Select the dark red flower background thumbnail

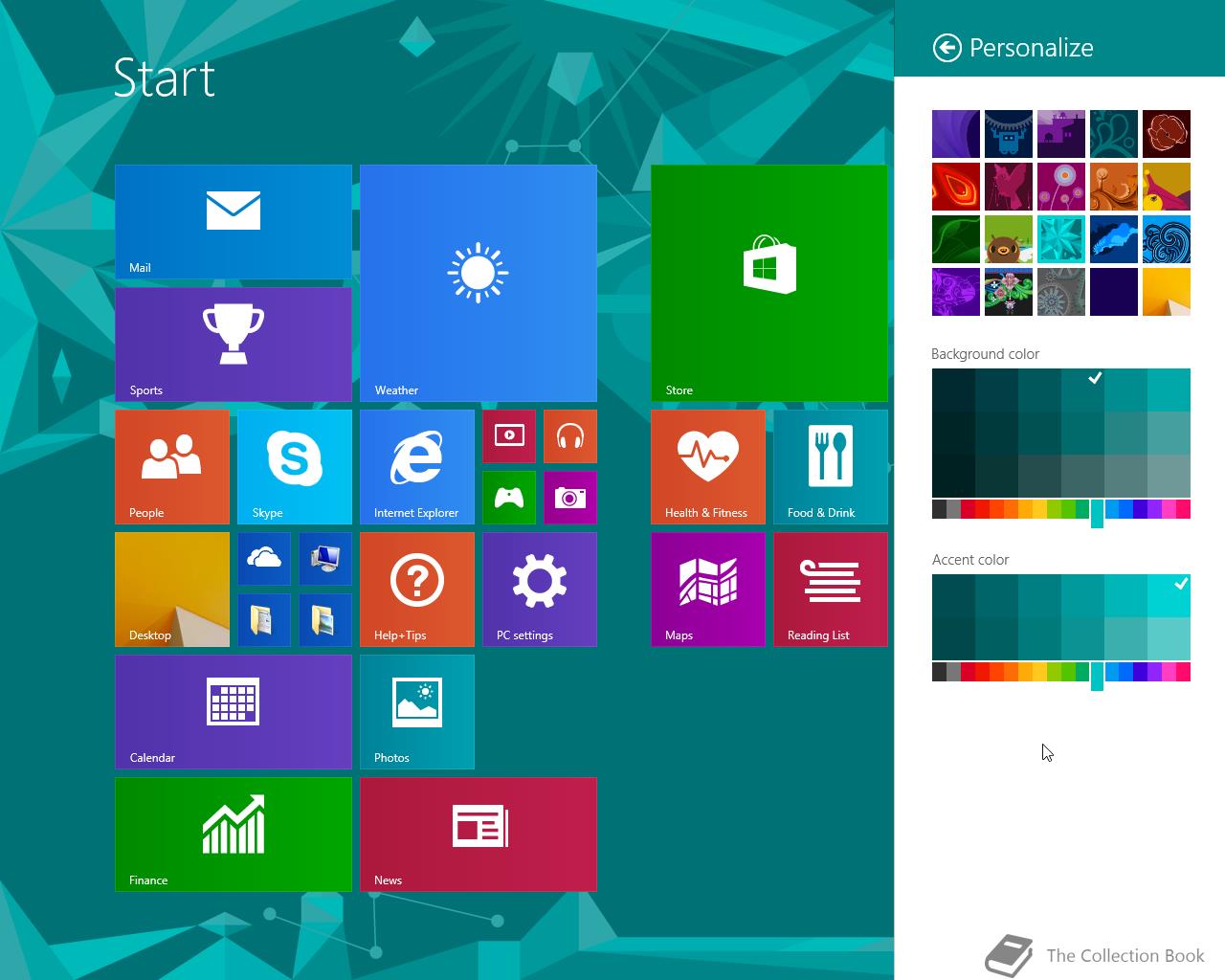(x=1167, y=134)
